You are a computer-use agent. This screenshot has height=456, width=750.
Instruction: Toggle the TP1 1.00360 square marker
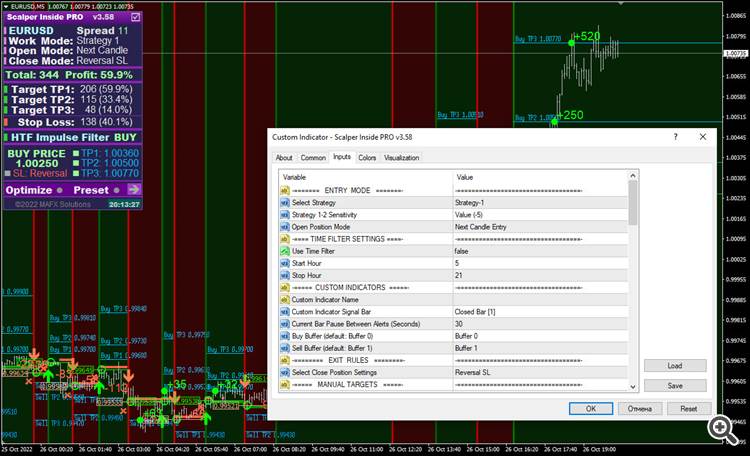click(76, 153)
